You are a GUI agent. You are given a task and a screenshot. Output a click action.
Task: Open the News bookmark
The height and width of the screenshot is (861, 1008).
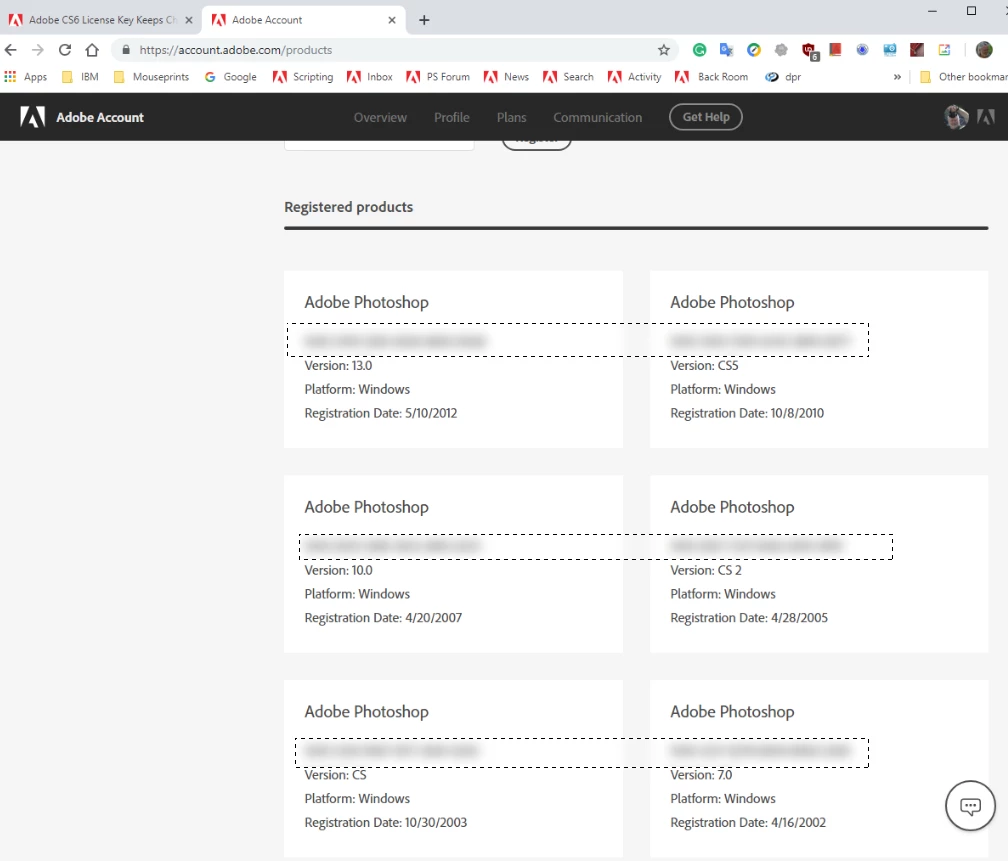(x=506, y=77)
